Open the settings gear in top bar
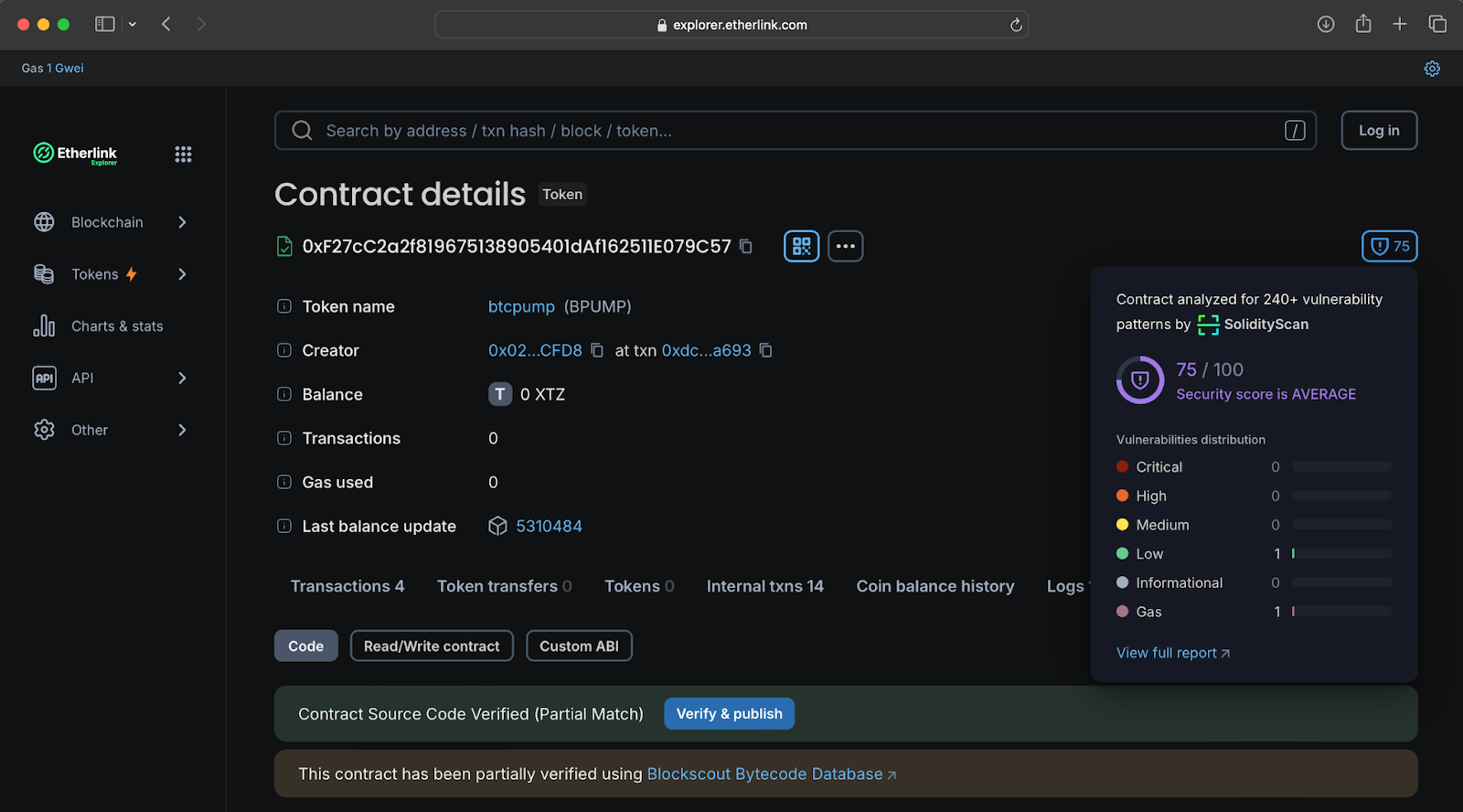The image size is (1463, 812). tap(1432, 69)
